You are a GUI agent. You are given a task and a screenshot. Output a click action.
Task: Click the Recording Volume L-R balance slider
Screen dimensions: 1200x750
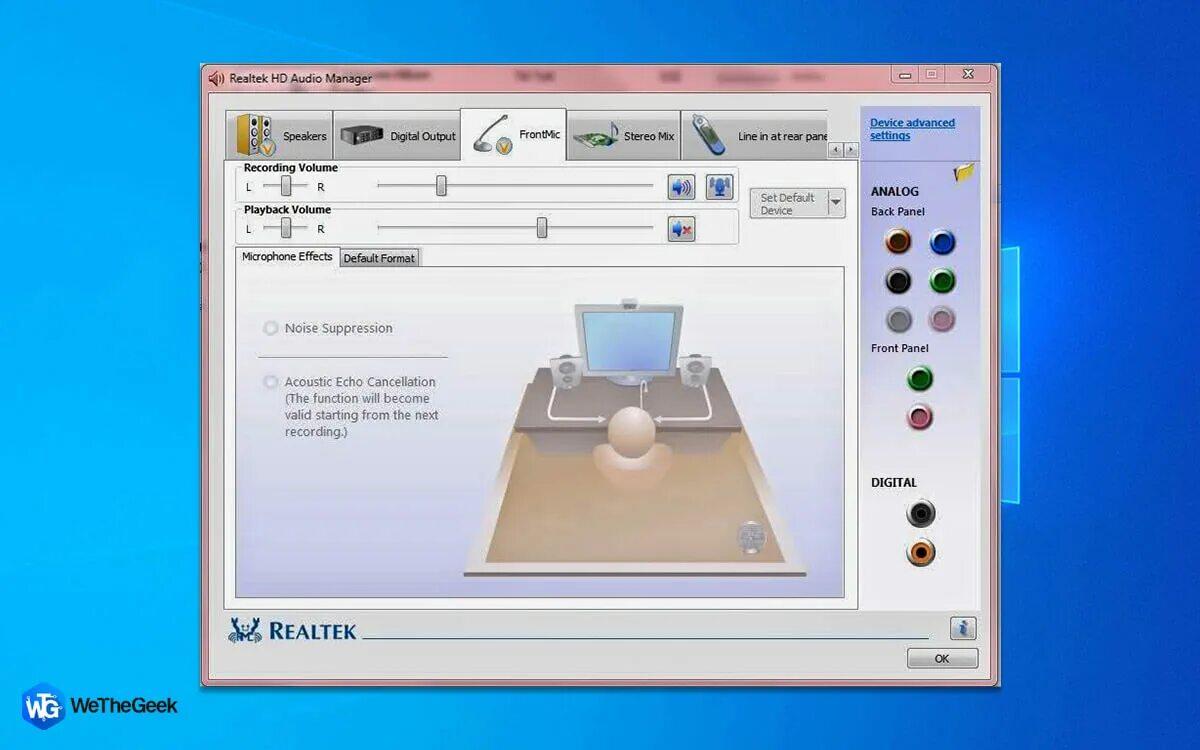(286, 186)
